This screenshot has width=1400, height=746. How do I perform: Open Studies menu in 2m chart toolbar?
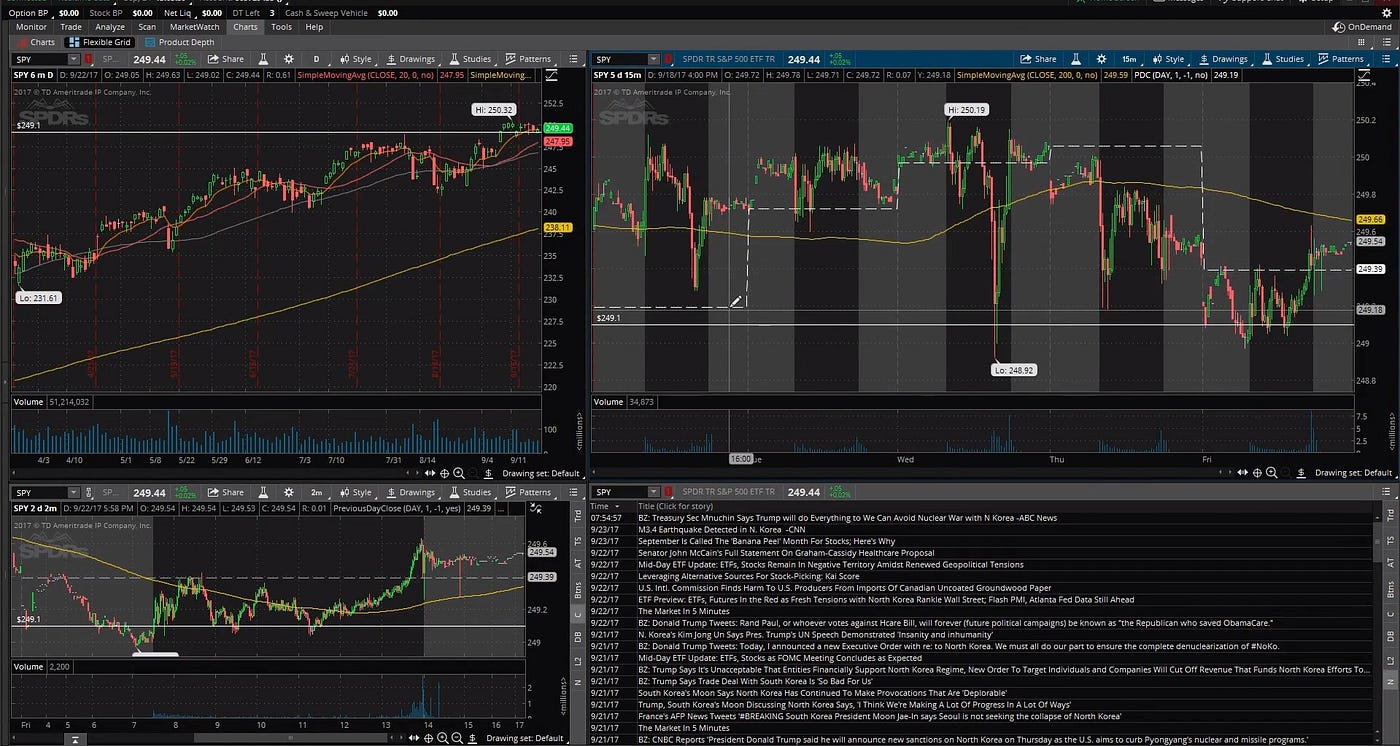(x=470, y=492)
